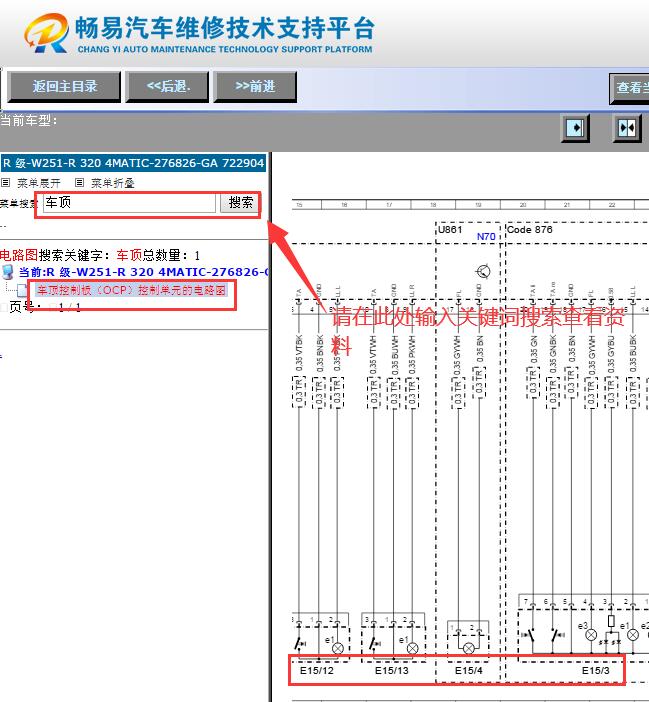Screen dimensions: 649x702
Task: Click the E15/3 component label
Action: click(x=595, y=670)
